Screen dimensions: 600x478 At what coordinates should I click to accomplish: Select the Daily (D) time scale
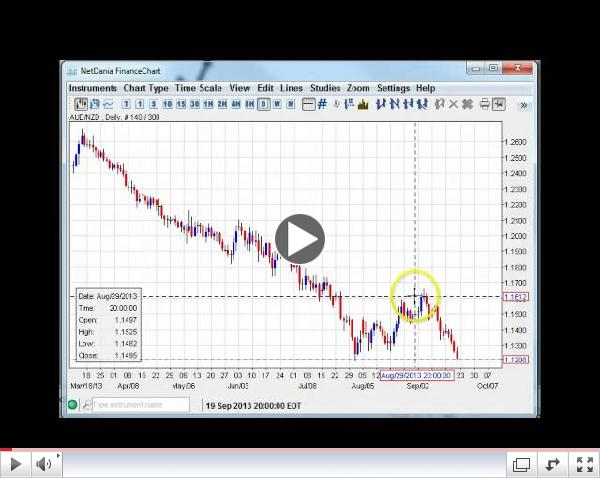[x=264, y=104]
